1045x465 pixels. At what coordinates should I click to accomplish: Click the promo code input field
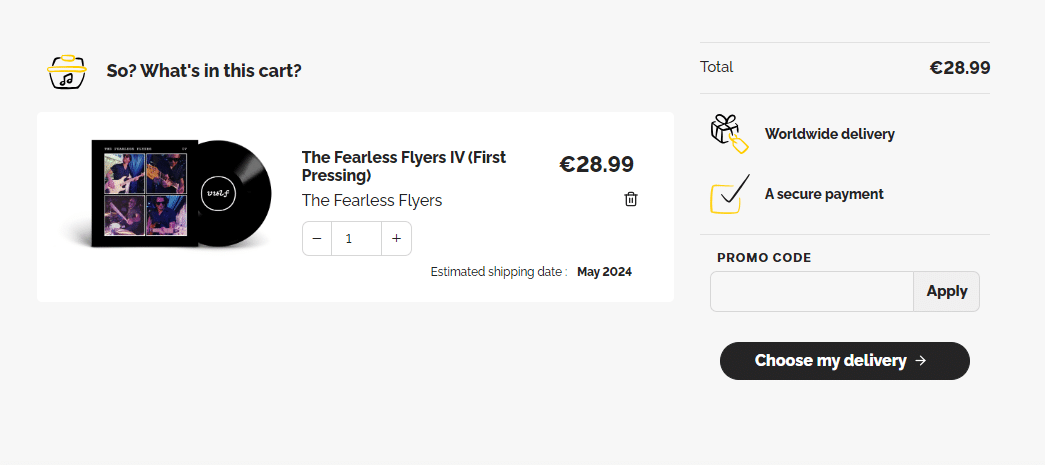click(x=812, y=291)
